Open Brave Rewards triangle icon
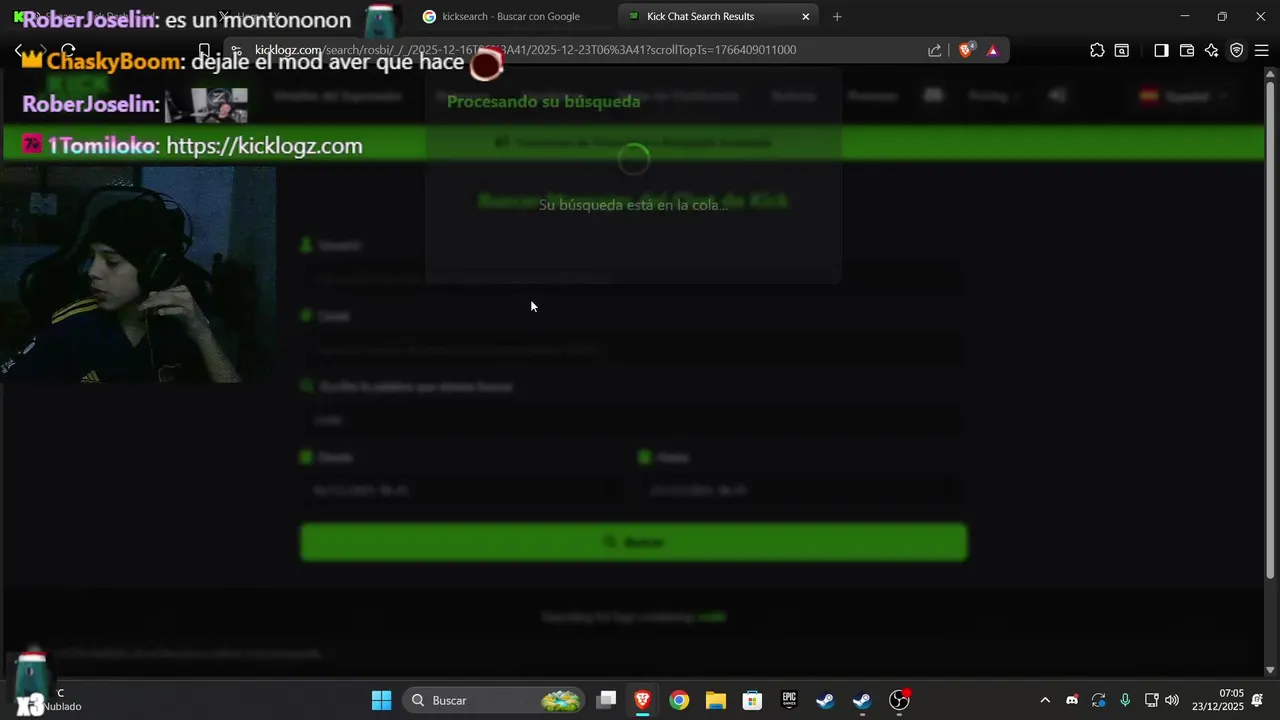The width and height of the screenshot is (1280, 720). (993, 50)
